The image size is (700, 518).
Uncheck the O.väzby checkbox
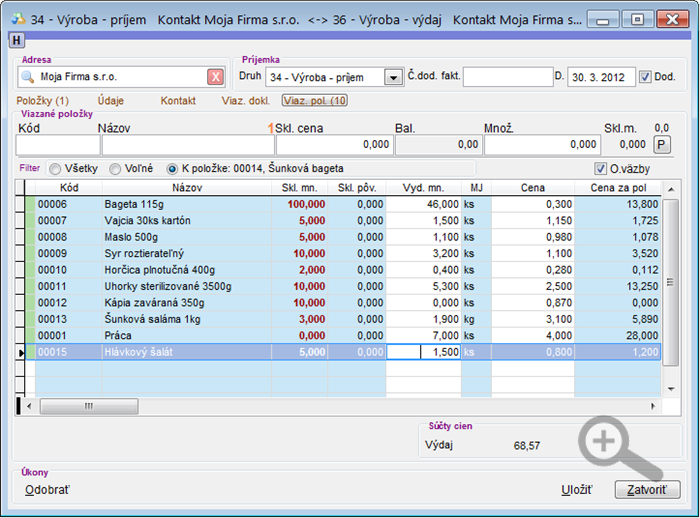pyautogui.click(x=601, y=168)
